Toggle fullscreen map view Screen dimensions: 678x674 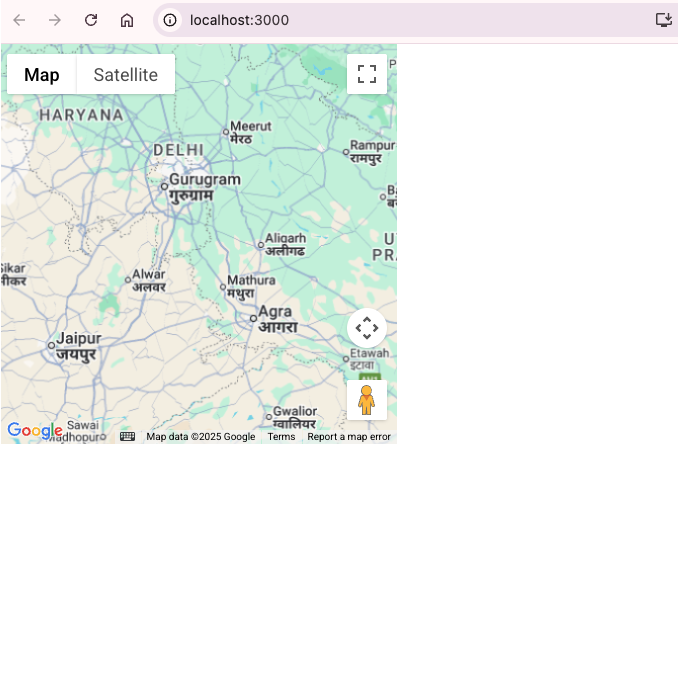[x=367, y=74]
